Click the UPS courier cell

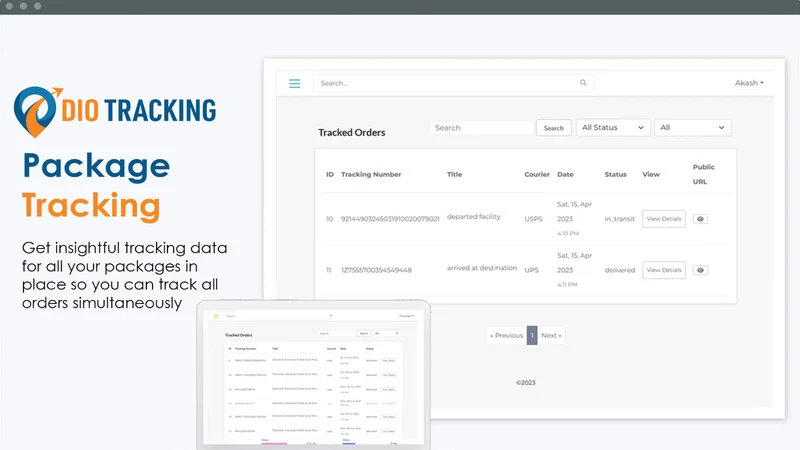(532, 270)
